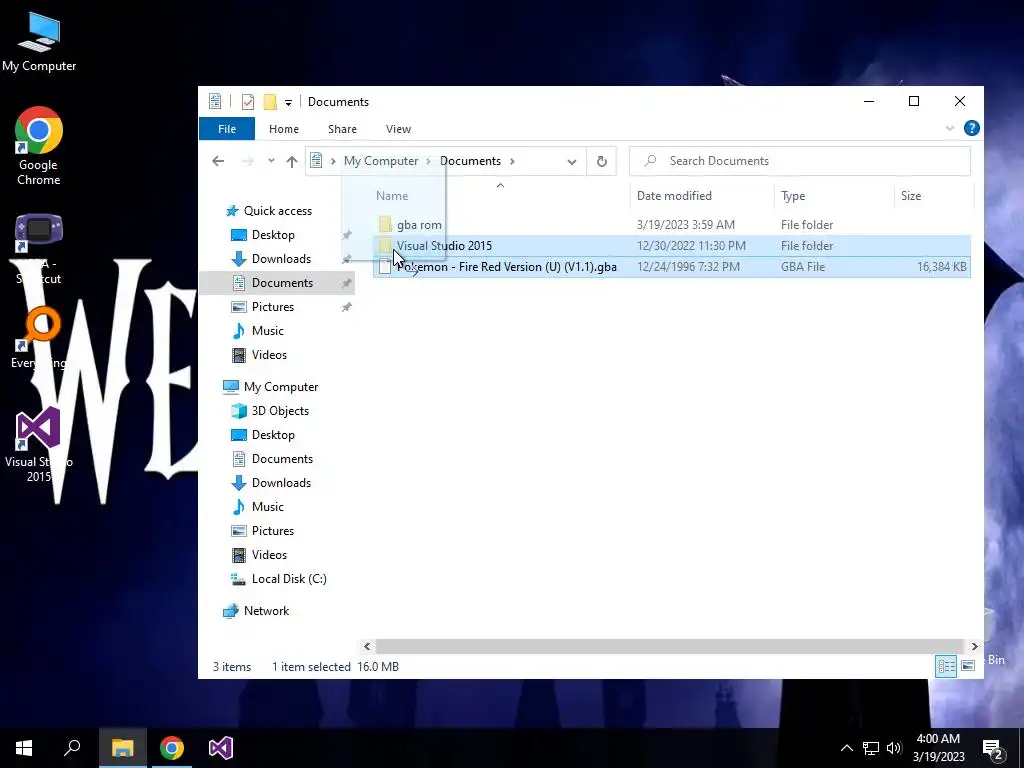This screenshot has width=1024, height=768.
Task: Open the My Computer desktop icon
Action: pos(39,42)
